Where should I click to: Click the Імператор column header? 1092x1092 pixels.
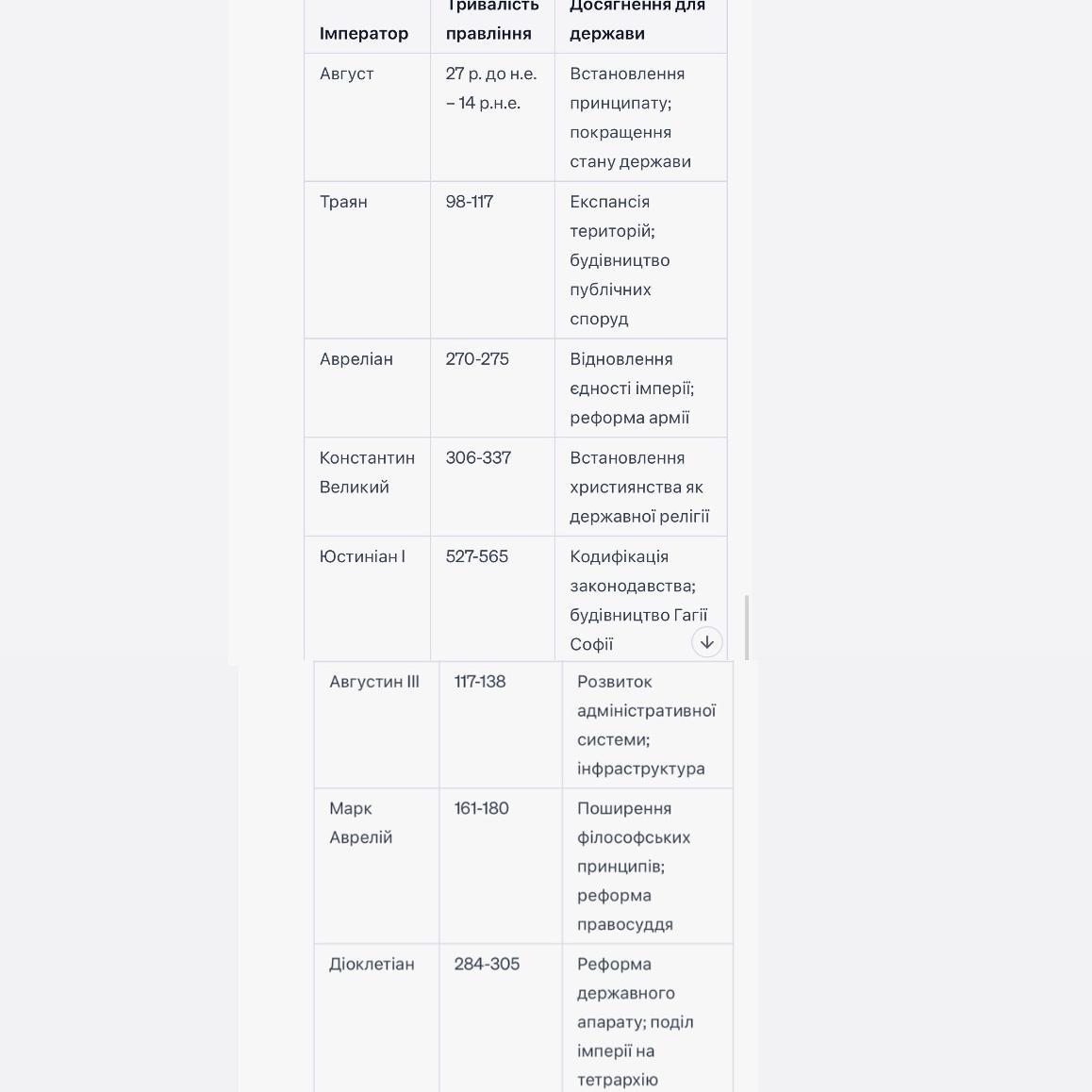(x=364, y=33)
